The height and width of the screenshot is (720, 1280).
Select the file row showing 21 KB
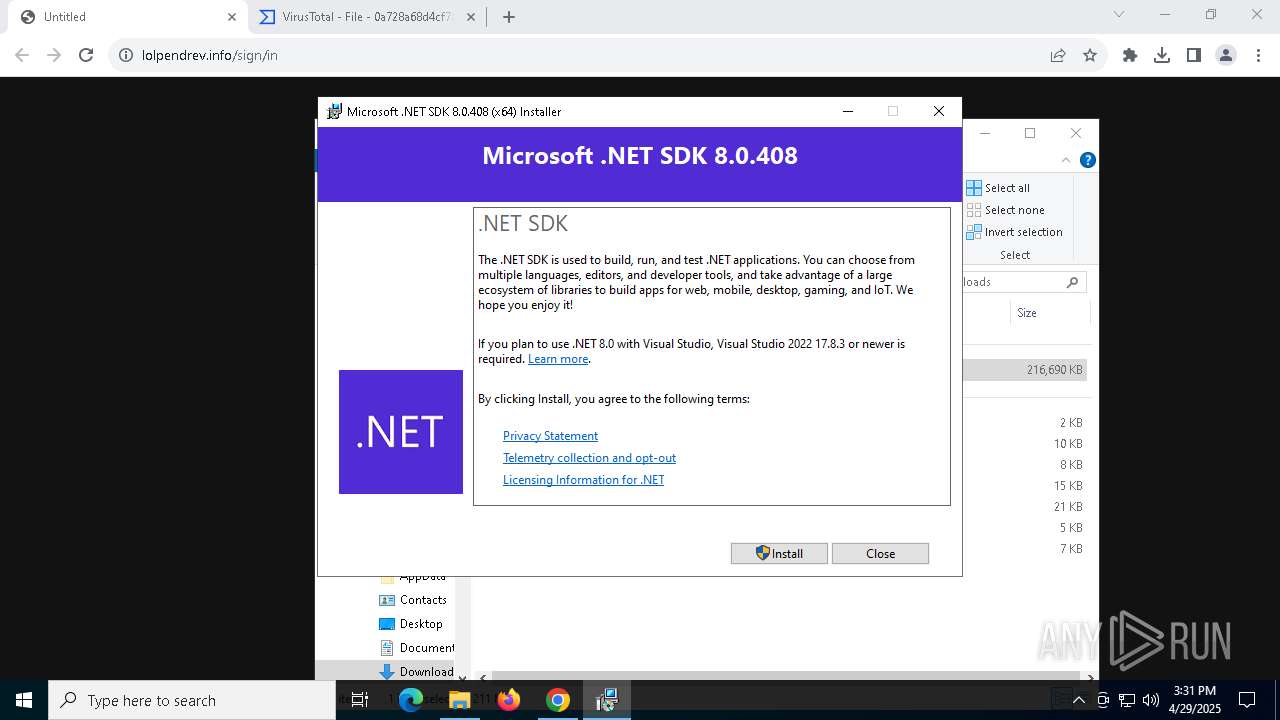click(1024, 507)
